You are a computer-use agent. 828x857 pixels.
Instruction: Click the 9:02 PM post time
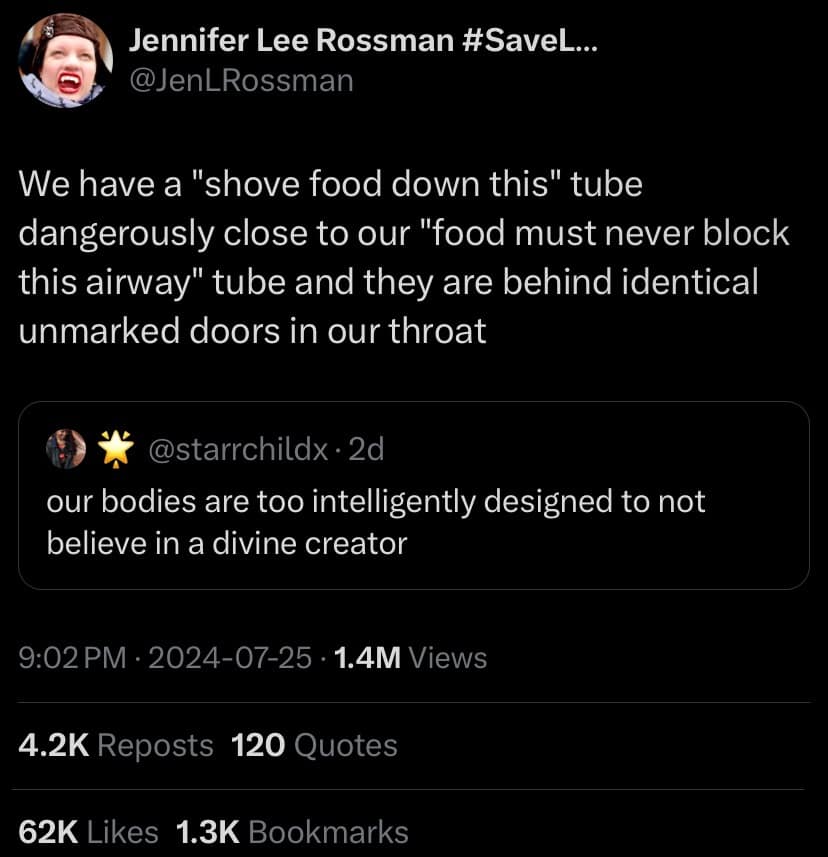coord(73,658)
